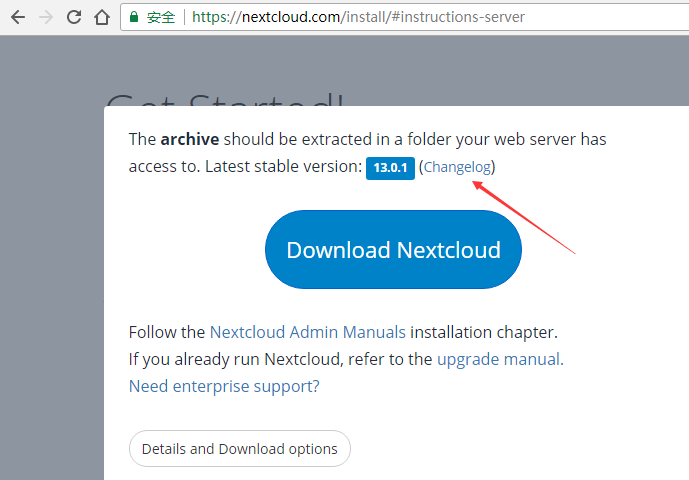Viewport: 689px width, 480px height.
Task: Click the bold word archive
Action: [x=190, y=139]
